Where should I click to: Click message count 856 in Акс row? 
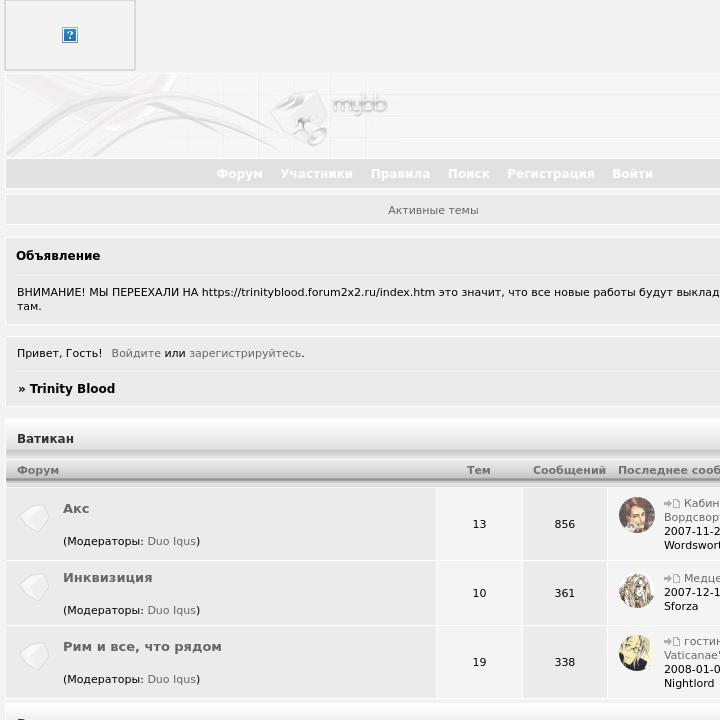(x=564, y=524)
